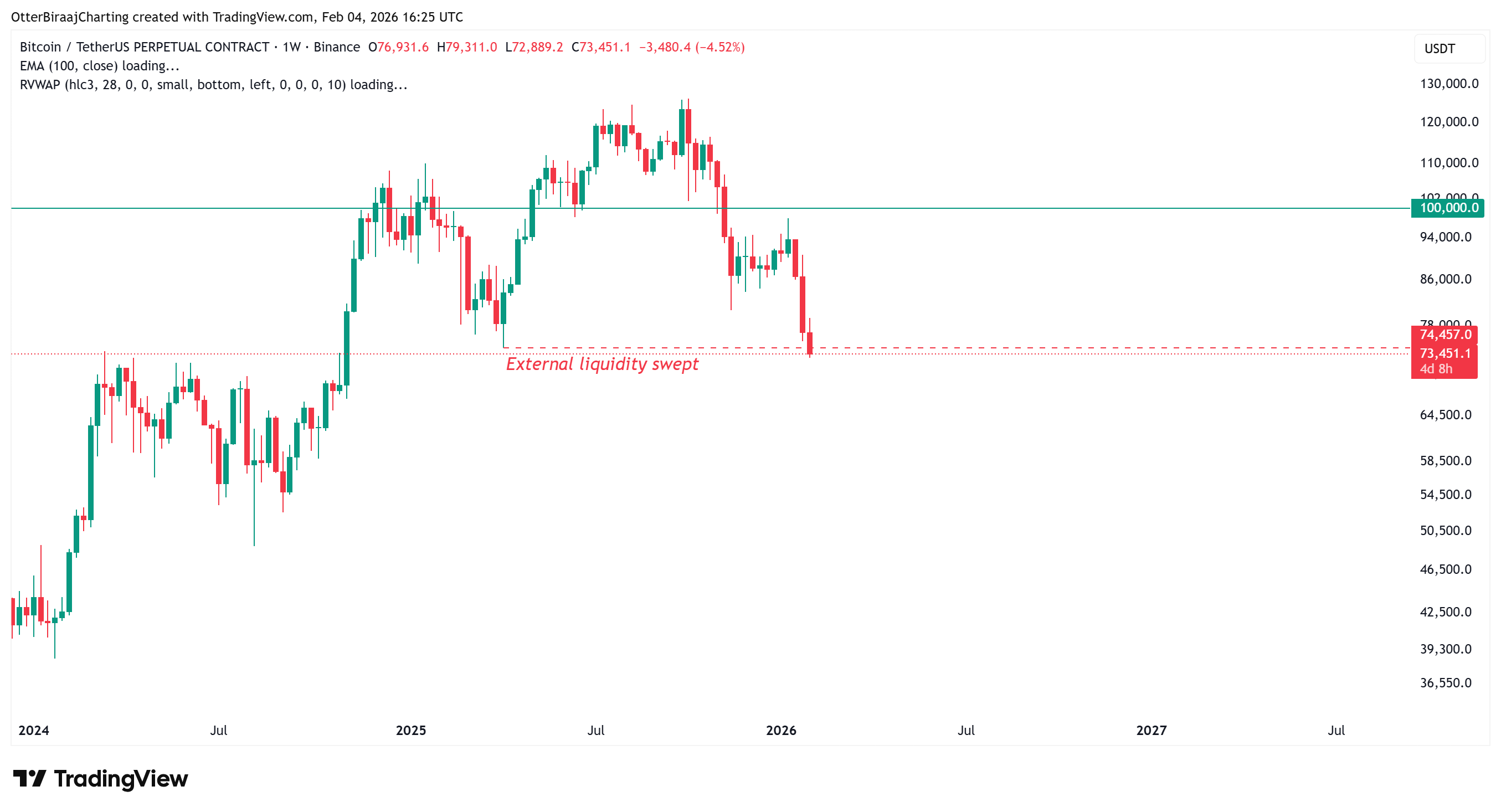1501x812 pixels.
Task: Click the 2025 time axis label
Action: tap(411, 731)
